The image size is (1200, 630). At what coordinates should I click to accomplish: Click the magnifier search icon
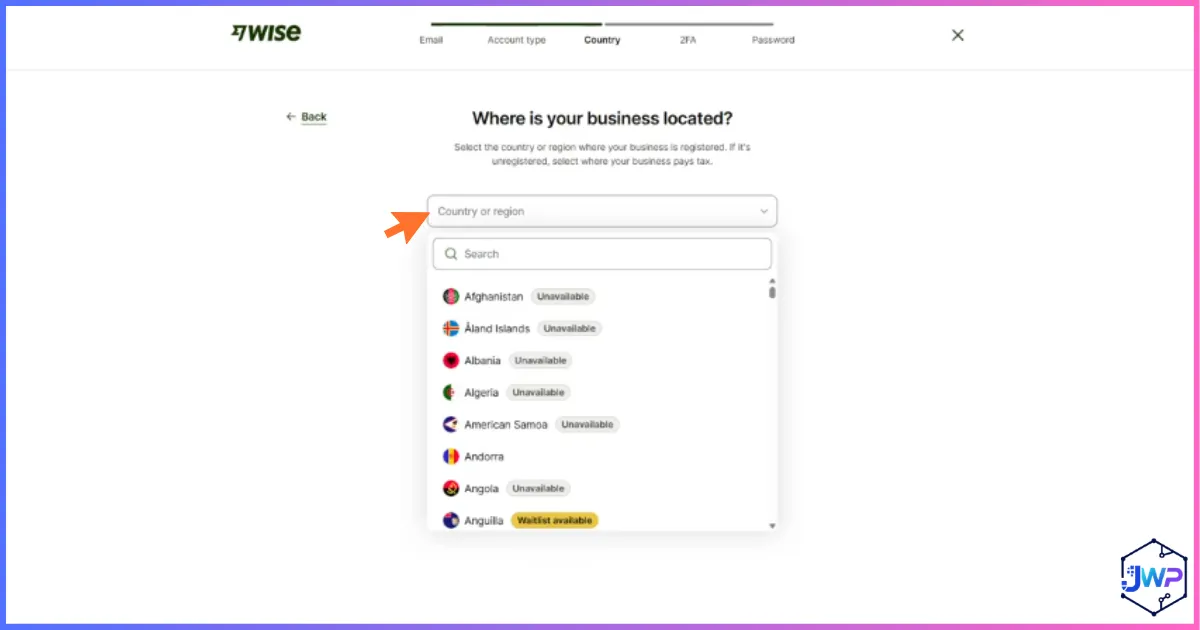451,254
